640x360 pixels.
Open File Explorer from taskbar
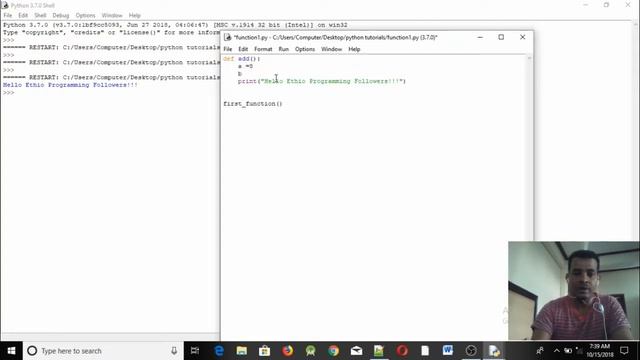tap(242, 351)
